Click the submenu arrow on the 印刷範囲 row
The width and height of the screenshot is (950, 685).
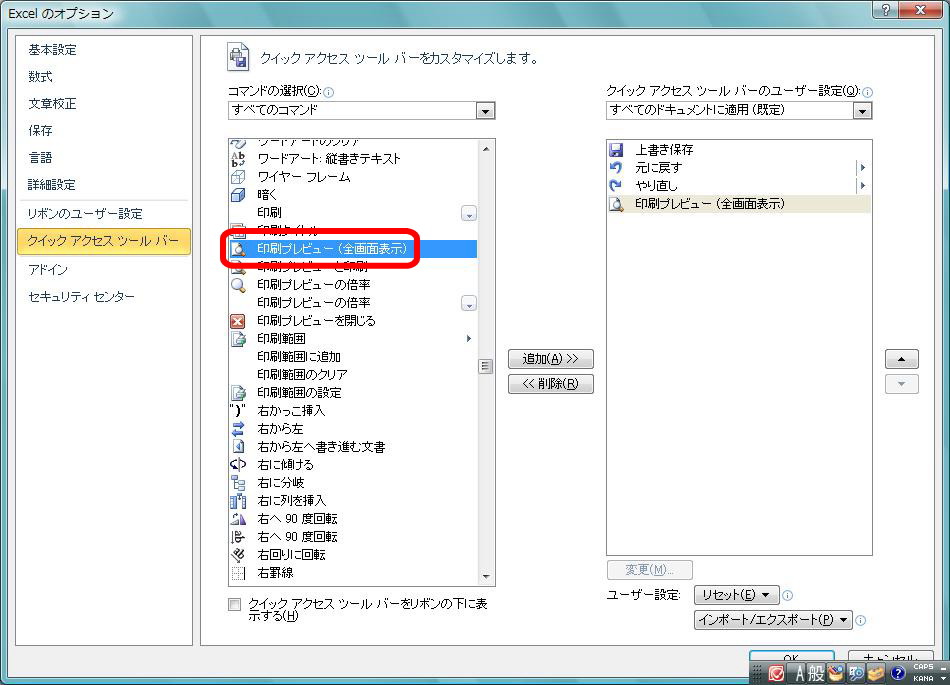[468, 339]
